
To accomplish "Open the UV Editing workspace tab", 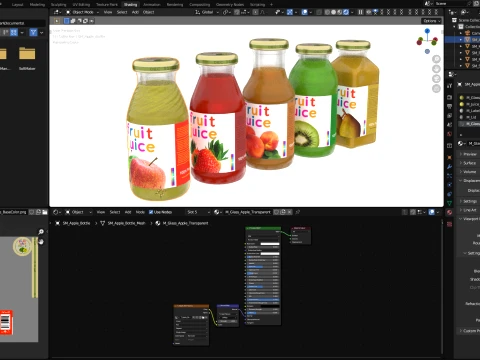I will pyautogui.click(x=81, y=5).
